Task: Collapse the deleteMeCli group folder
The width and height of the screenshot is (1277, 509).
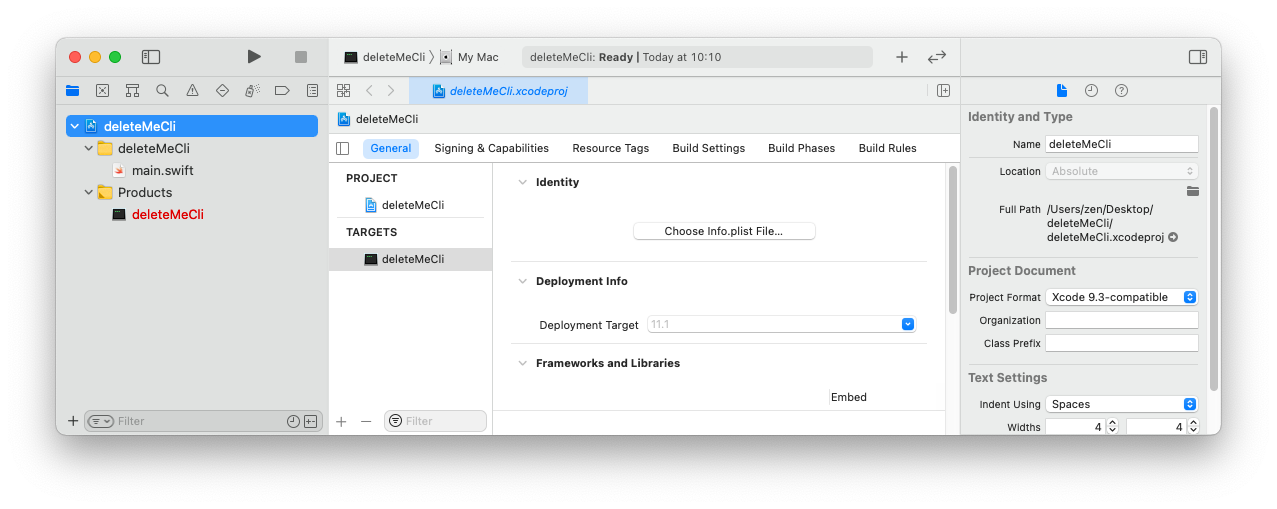Action: click(89, 148)
